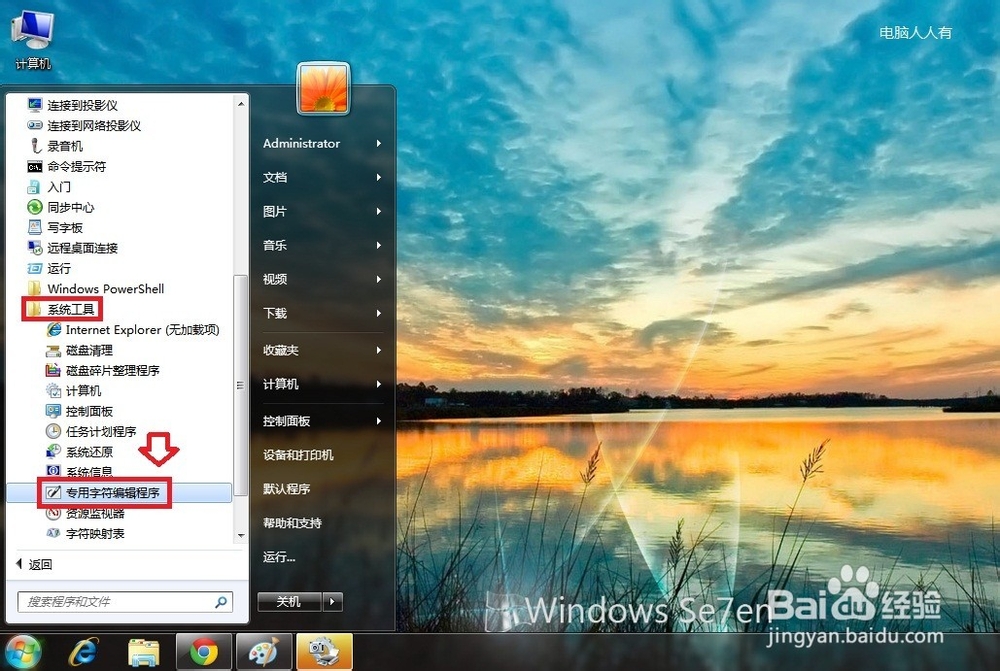This screenshot has height=671, width=1000.
Task: Launch Google Chrome from the taskbar
Action: [x=204, y=651]
